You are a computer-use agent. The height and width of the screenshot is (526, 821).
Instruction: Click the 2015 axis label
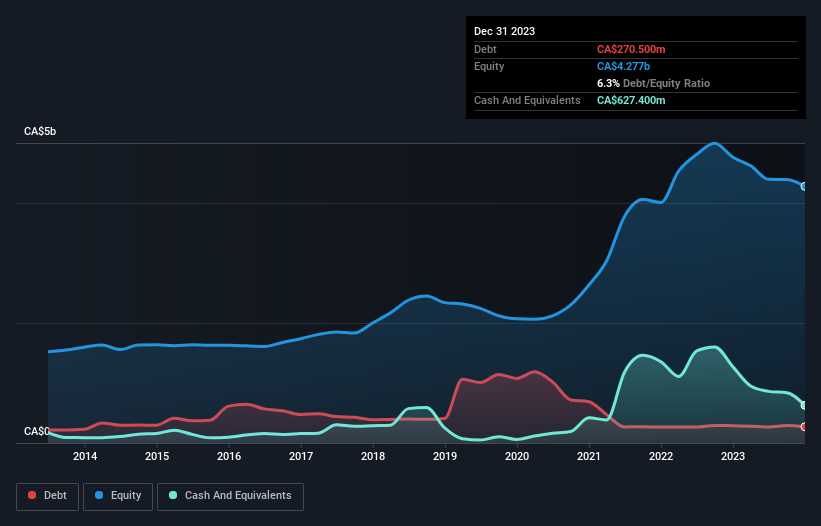tap(157, 456)
